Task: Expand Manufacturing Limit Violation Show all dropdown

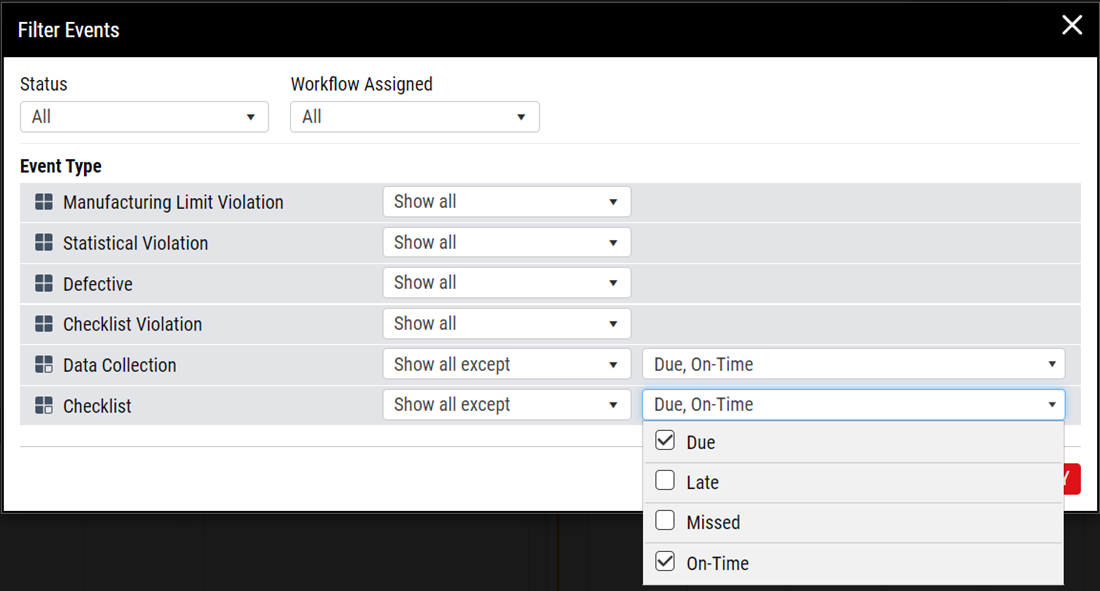Action: pos(507,202)
